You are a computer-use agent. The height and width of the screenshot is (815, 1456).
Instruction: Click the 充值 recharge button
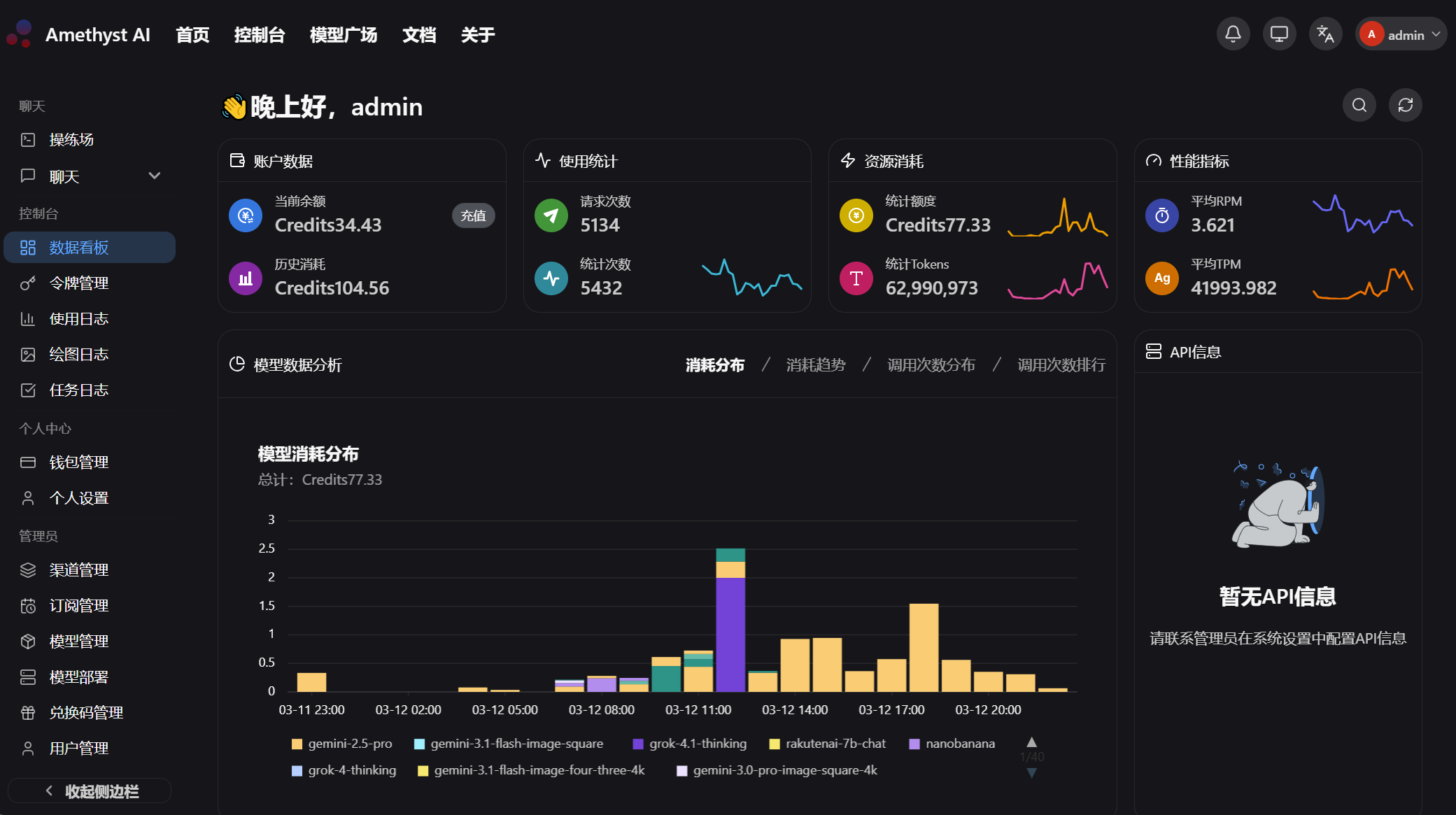[473, 215]
